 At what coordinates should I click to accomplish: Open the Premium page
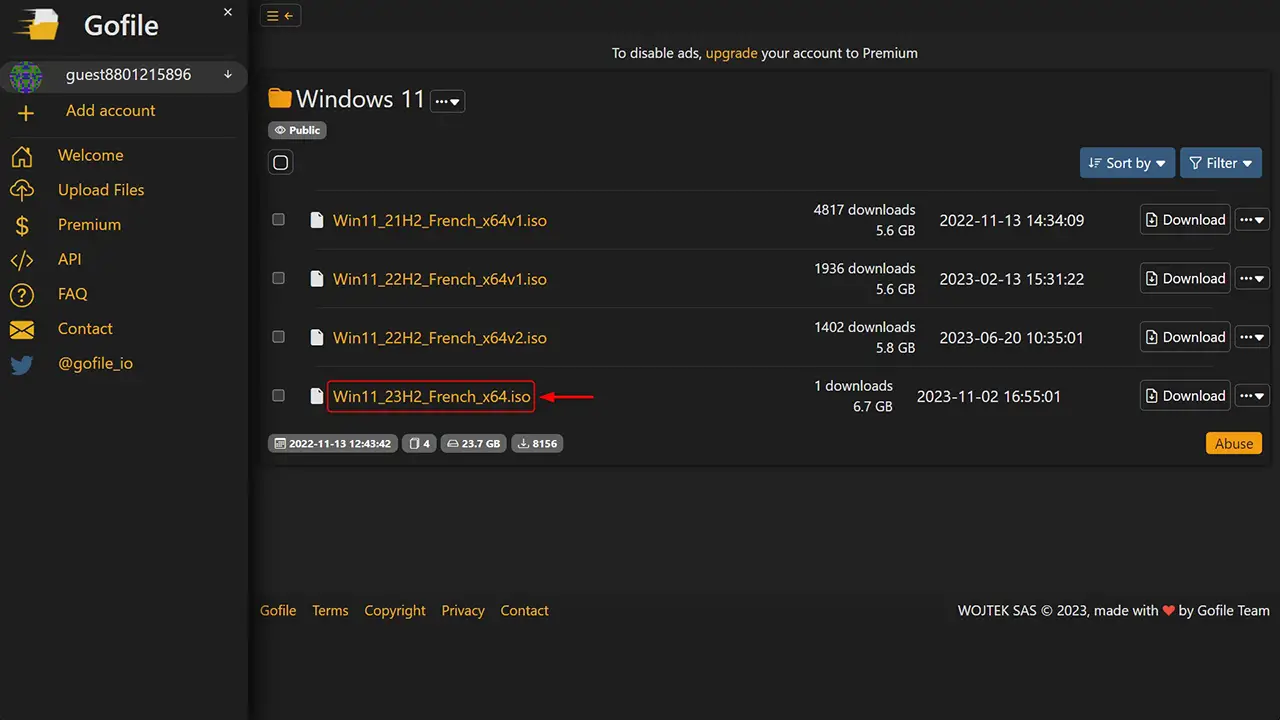click(x=89, y=225)
